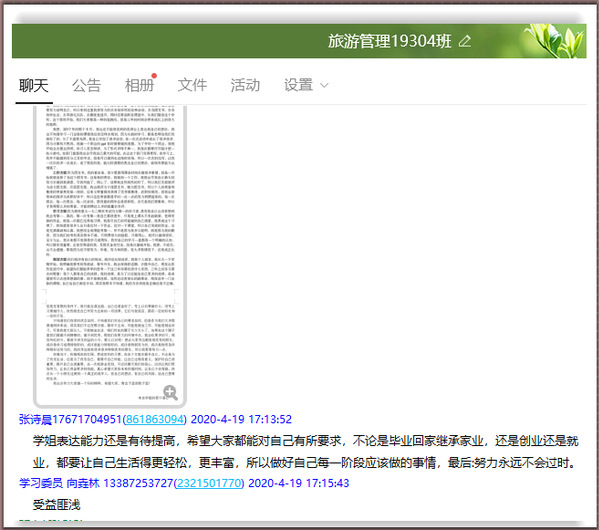Click the long message starting 学姐表达能力
599x530 pixels.
click(305, 452)
